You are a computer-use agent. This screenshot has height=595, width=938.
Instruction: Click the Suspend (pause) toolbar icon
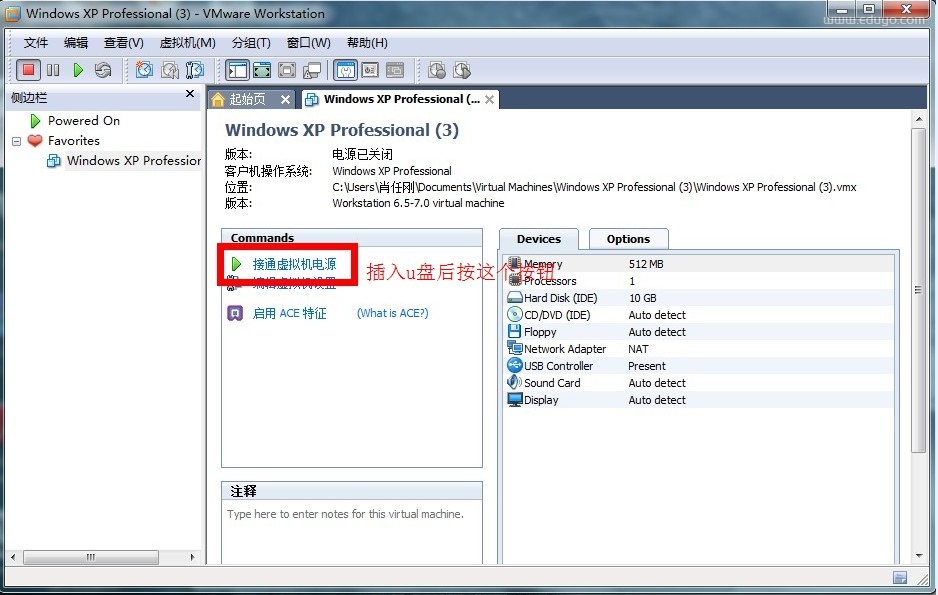click(53, 70)
